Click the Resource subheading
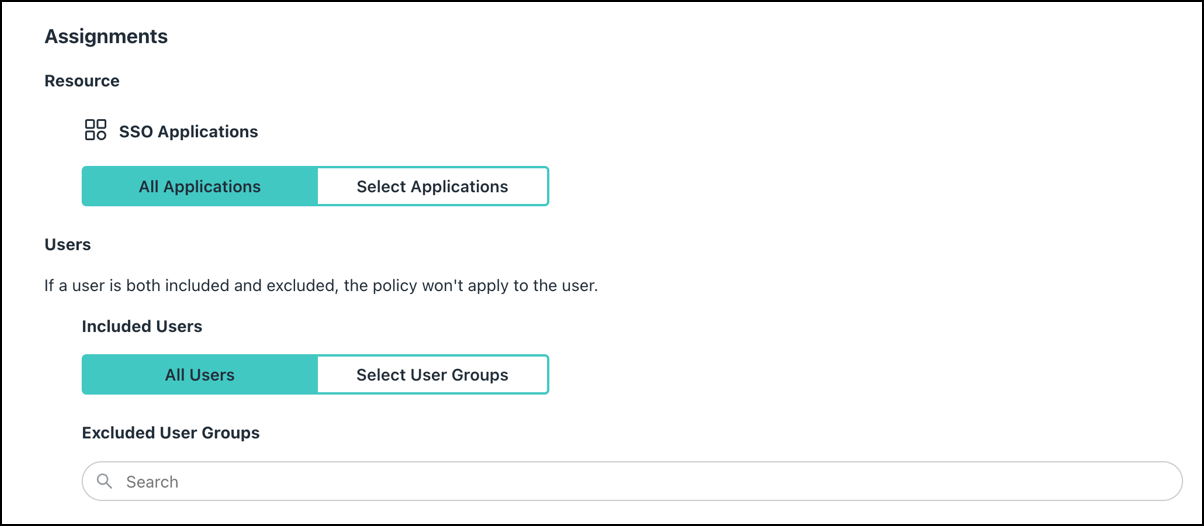Image resolution: width=1204 pixels, height=526 pixels. 82,81
